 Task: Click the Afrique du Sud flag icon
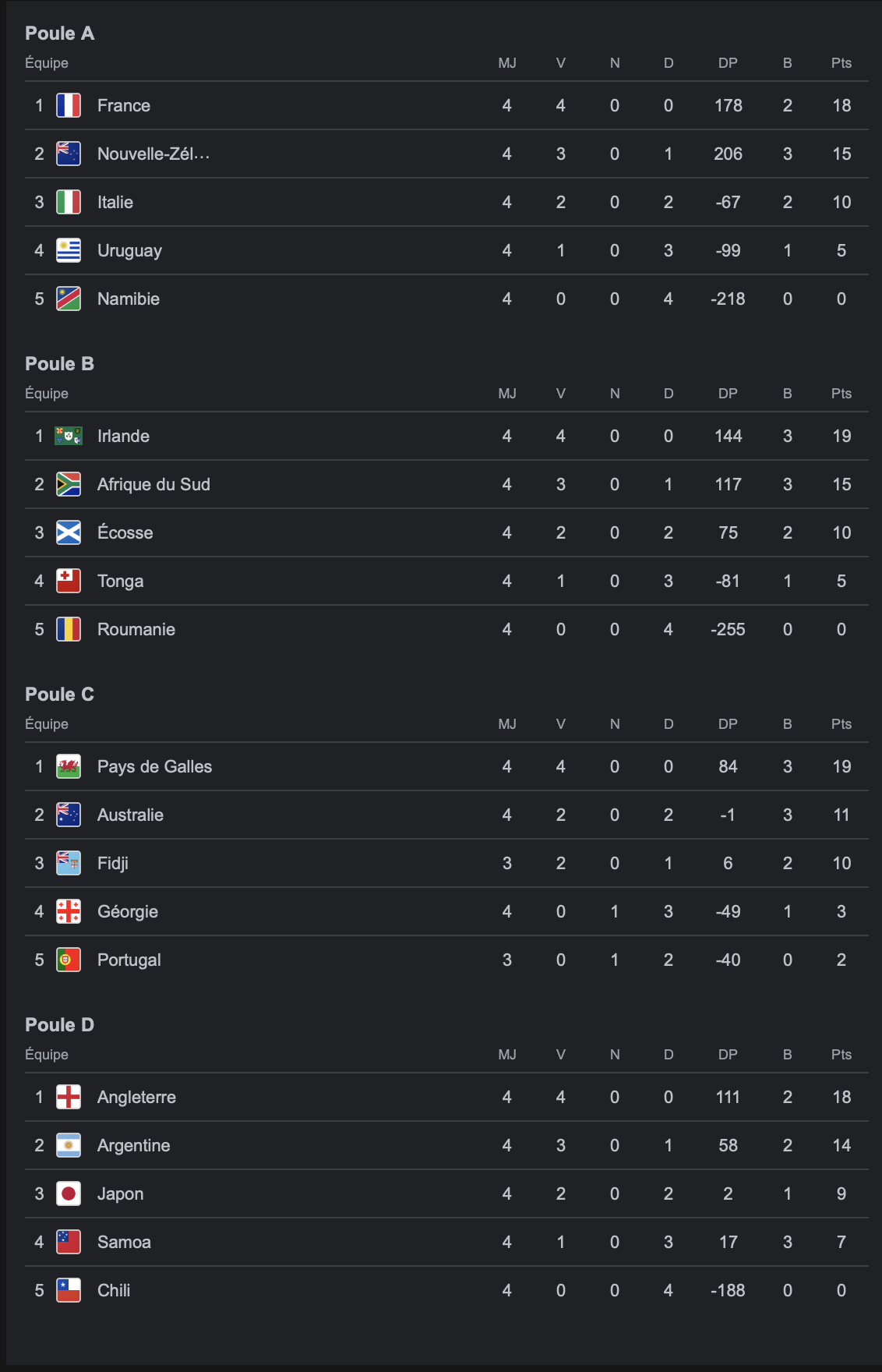pyautogui.click(x=69, y=484)
